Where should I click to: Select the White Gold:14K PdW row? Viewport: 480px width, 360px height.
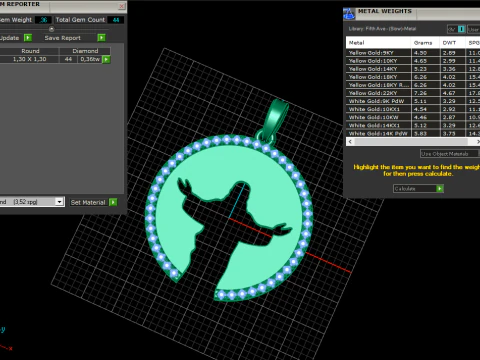coord(413,133)
